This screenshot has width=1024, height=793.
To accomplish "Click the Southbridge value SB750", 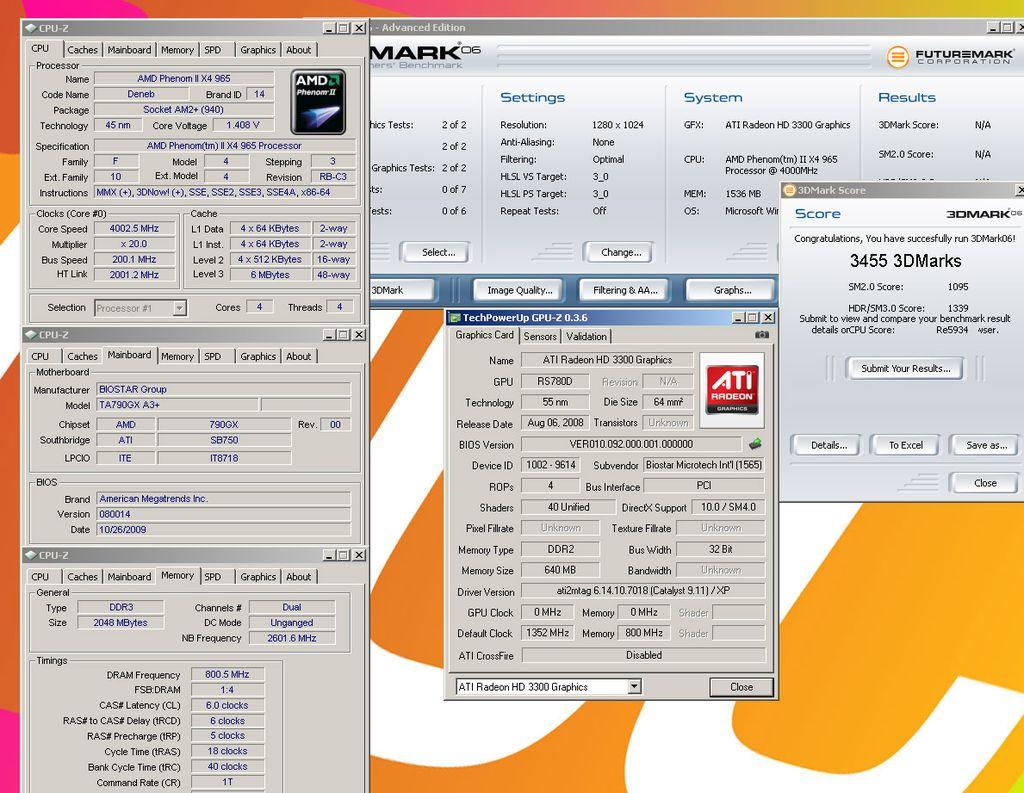I will tap(224, 440).
